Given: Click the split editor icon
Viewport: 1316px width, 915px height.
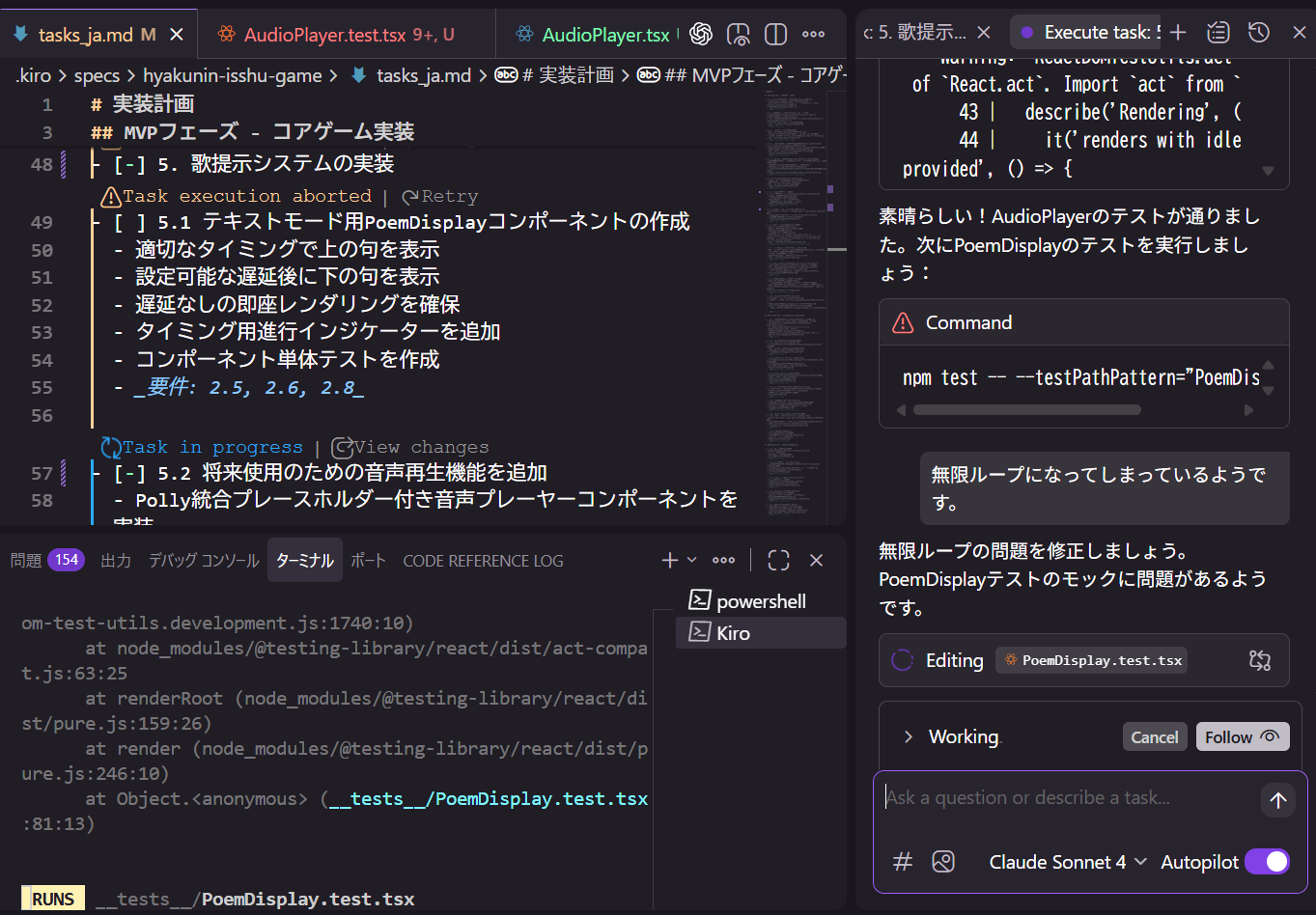Looking at the screenshot, I should click(x=775, y=34).
